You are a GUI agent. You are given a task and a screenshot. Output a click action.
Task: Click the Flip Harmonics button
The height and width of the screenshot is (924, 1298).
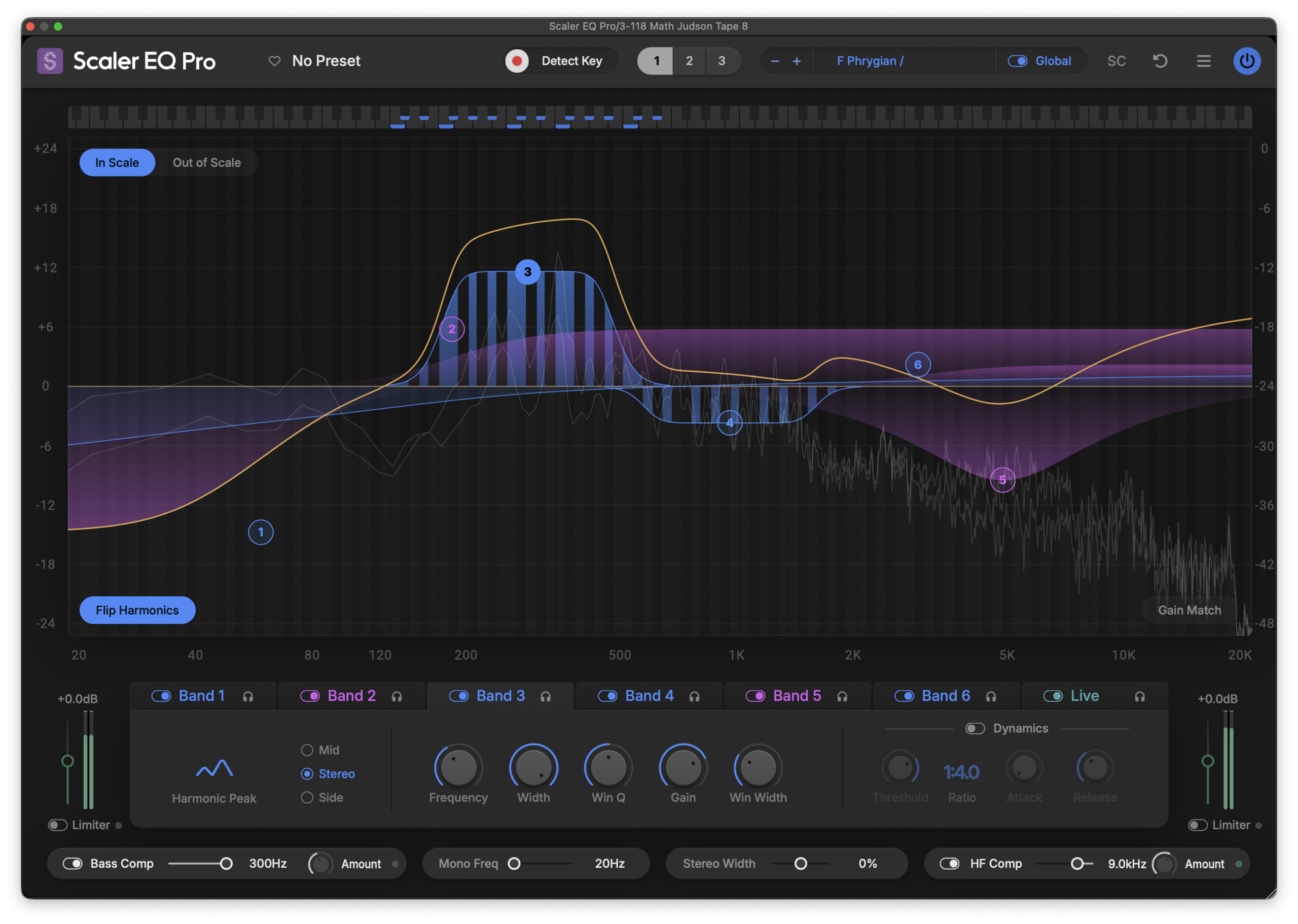pos(137,610)
